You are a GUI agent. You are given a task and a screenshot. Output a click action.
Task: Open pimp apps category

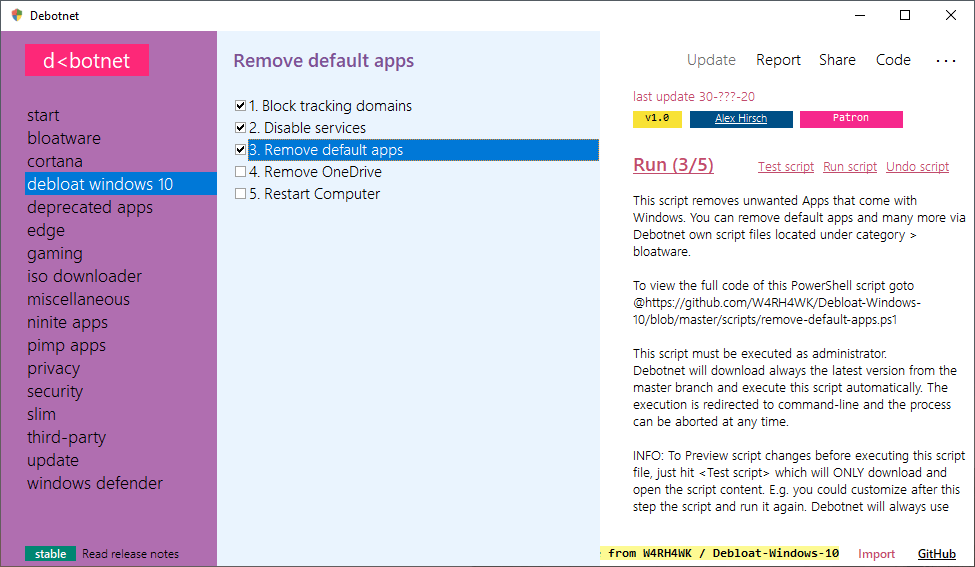click(x=66, y=346)
